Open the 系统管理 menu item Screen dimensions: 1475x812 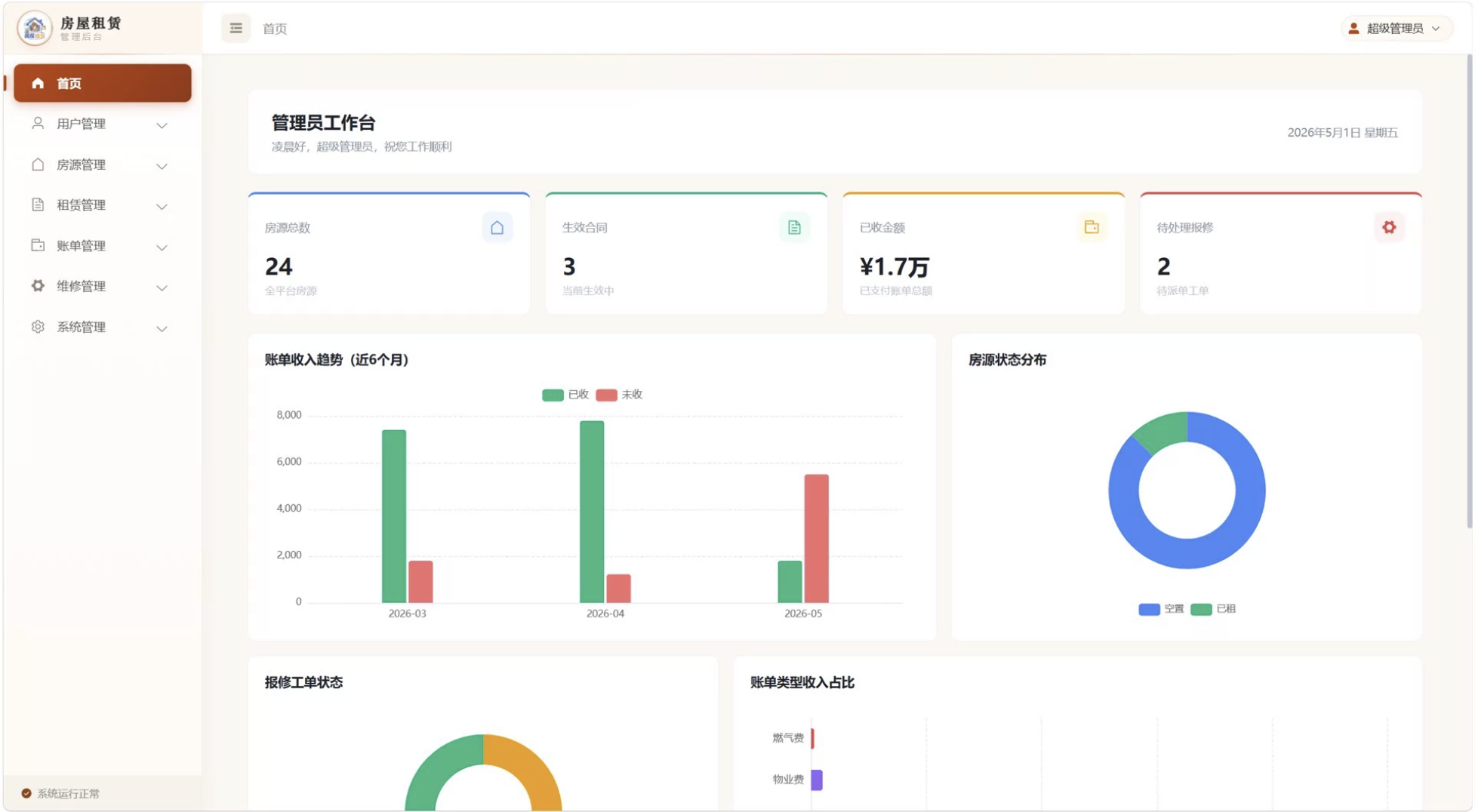pos(103,328)
